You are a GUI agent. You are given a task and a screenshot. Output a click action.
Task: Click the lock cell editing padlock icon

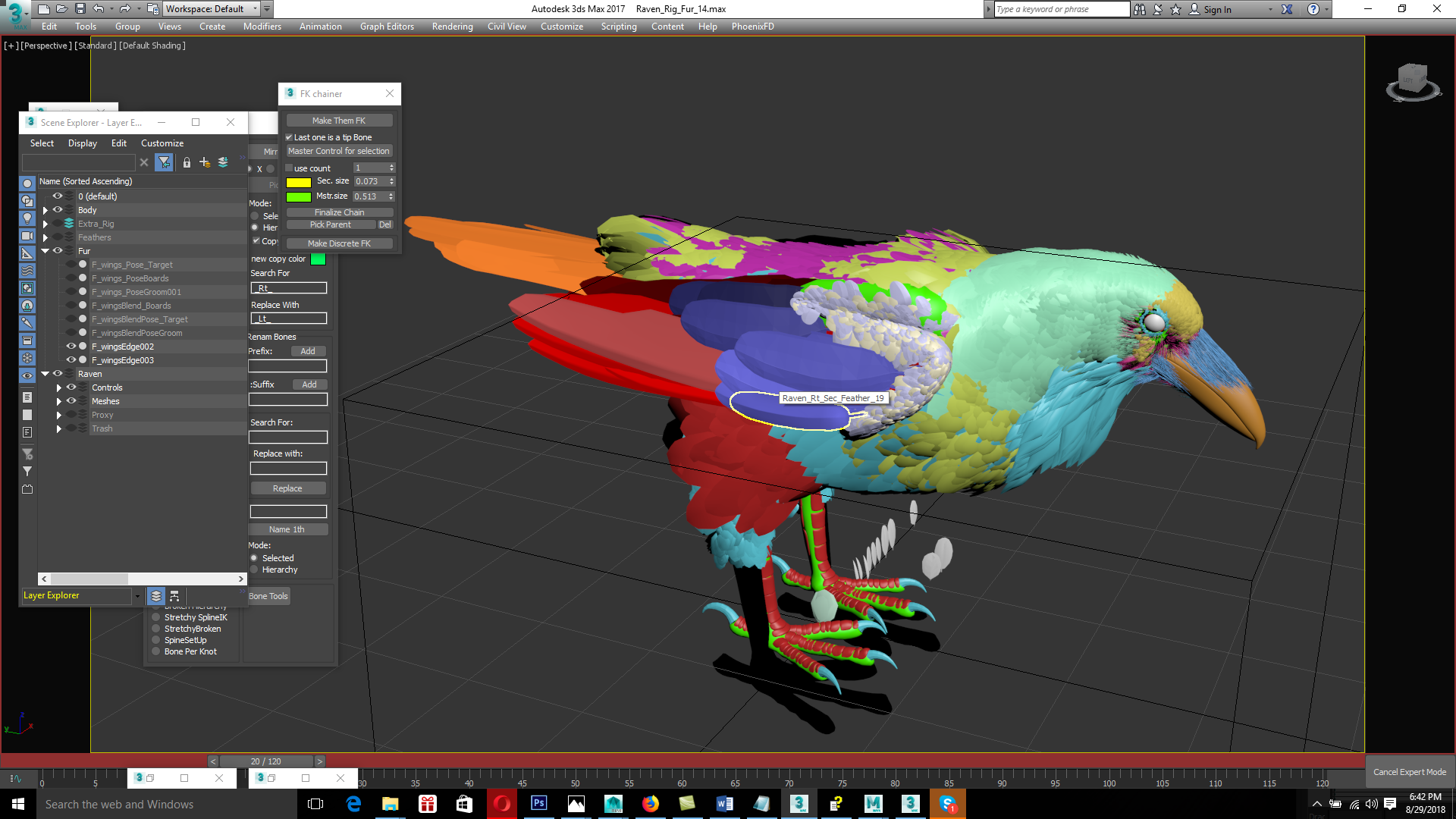point(187,162)
